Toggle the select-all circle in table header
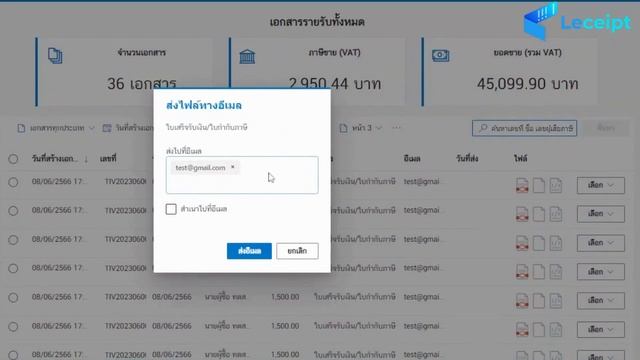Image resolution: width=640 pixels, height=360 pixels. tap(13, 159)
